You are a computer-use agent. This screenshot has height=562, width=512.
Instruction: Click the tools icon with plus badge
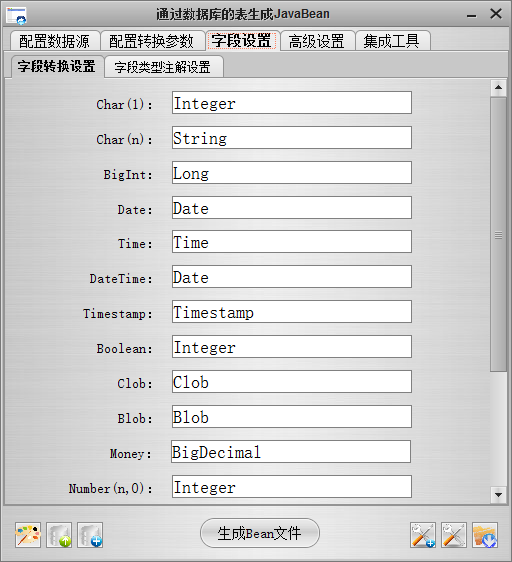pyautogui.click(x=423, y=535)
